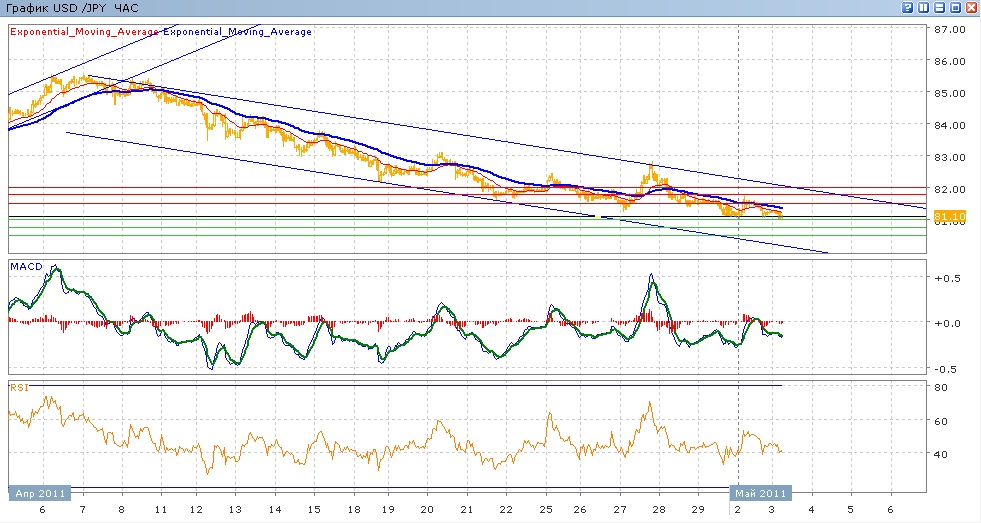Click the 'Апр 2011' month marker
This screenshot has height=523, width=981.
pyautogui.click(x=40, y=493)
